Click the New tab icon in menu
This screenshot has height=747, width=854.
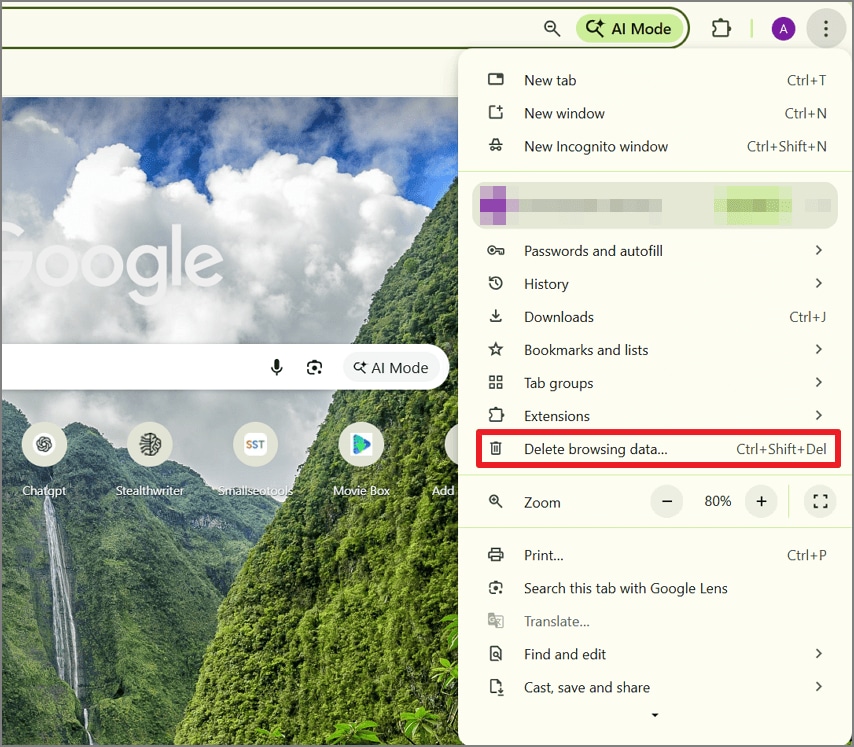(x=496, y=79)
